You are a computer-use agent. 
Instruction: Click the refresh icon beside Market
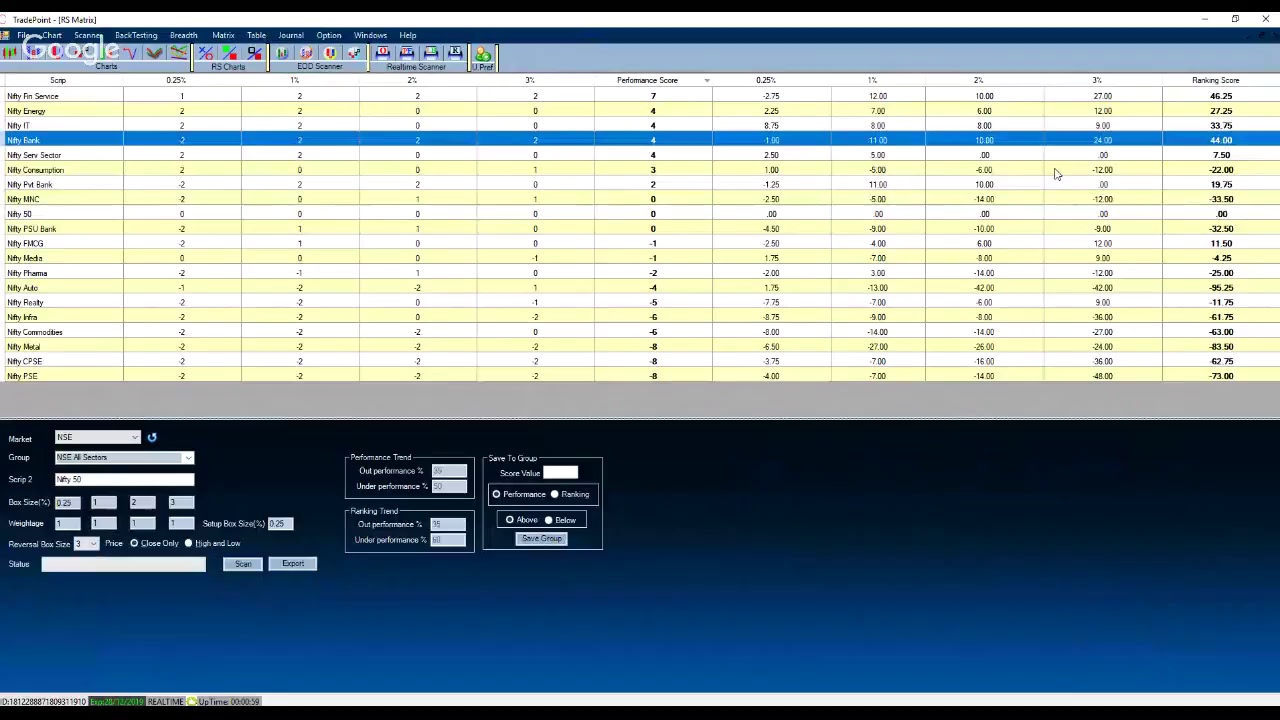[152, 437]
